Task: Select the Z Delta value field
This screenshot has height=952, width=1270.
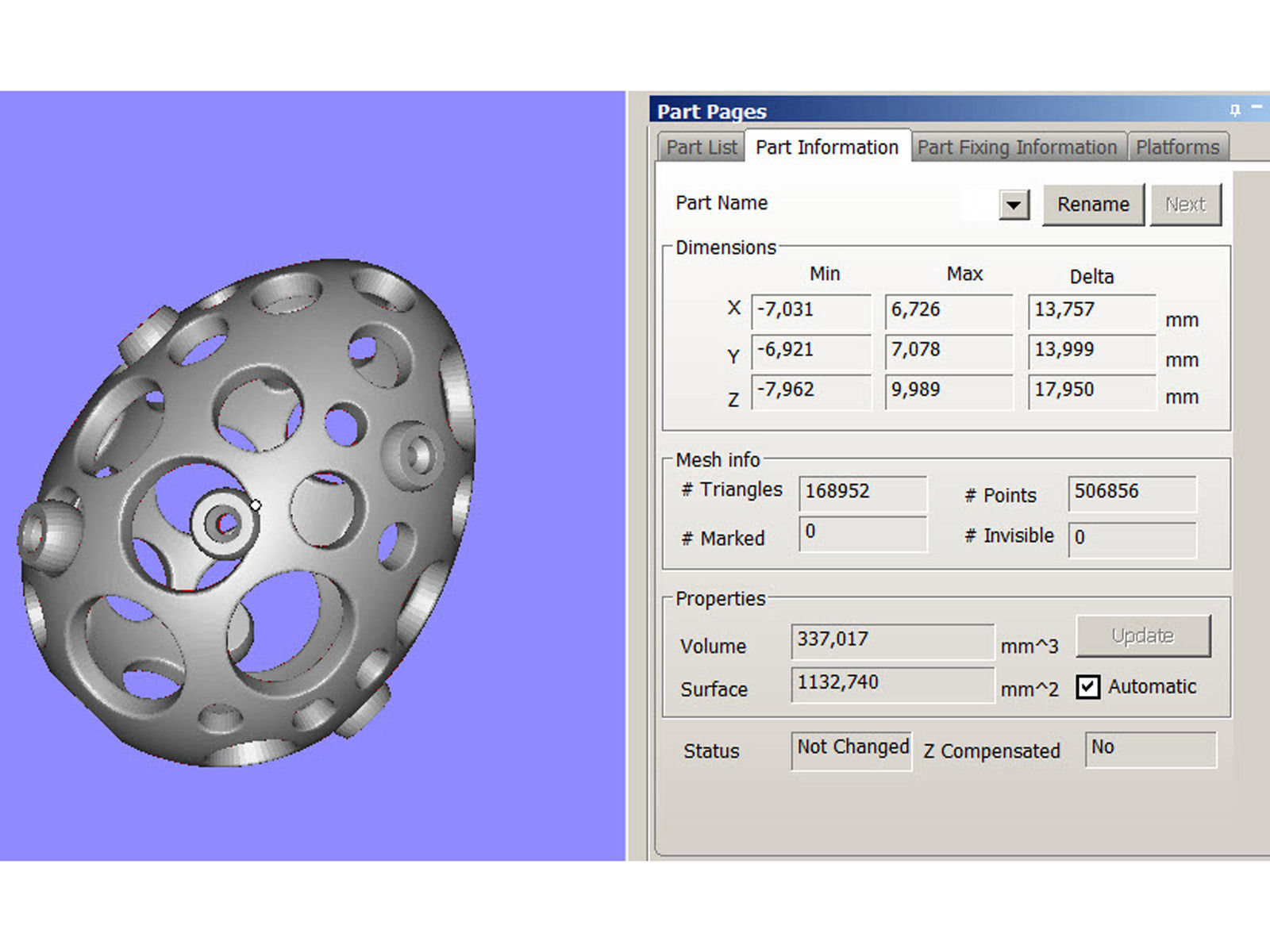Action: tap(1091, 391)
